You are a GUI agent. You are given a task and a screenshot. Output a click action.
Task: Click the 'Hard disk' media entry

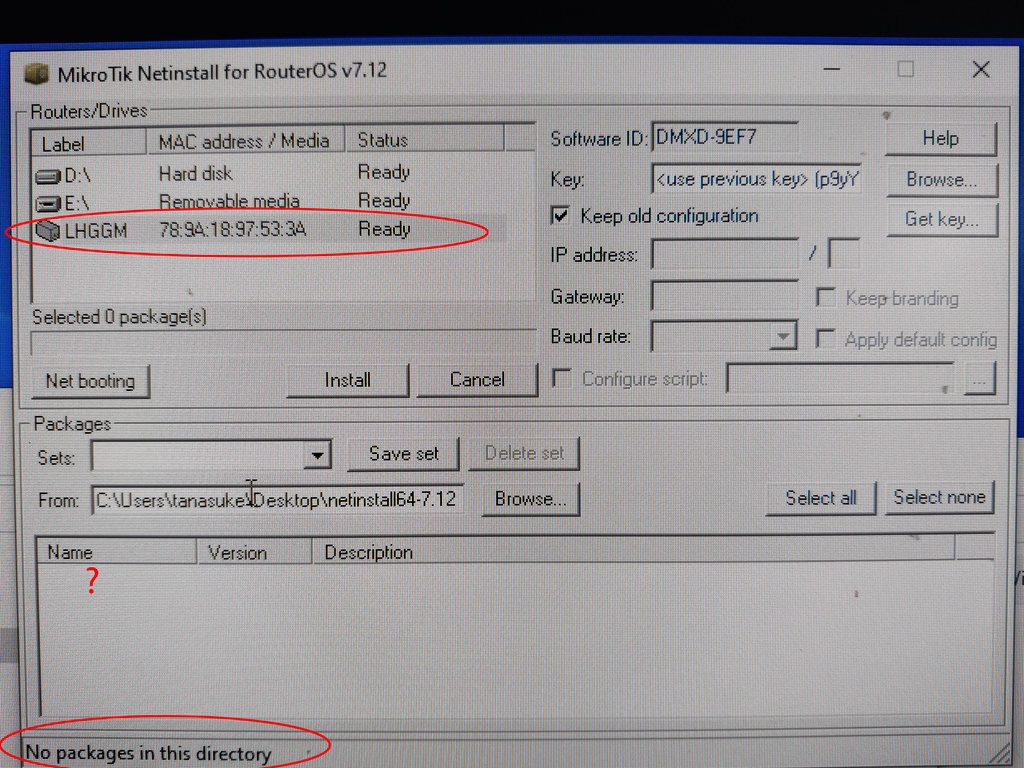click(x=196, y=174)
